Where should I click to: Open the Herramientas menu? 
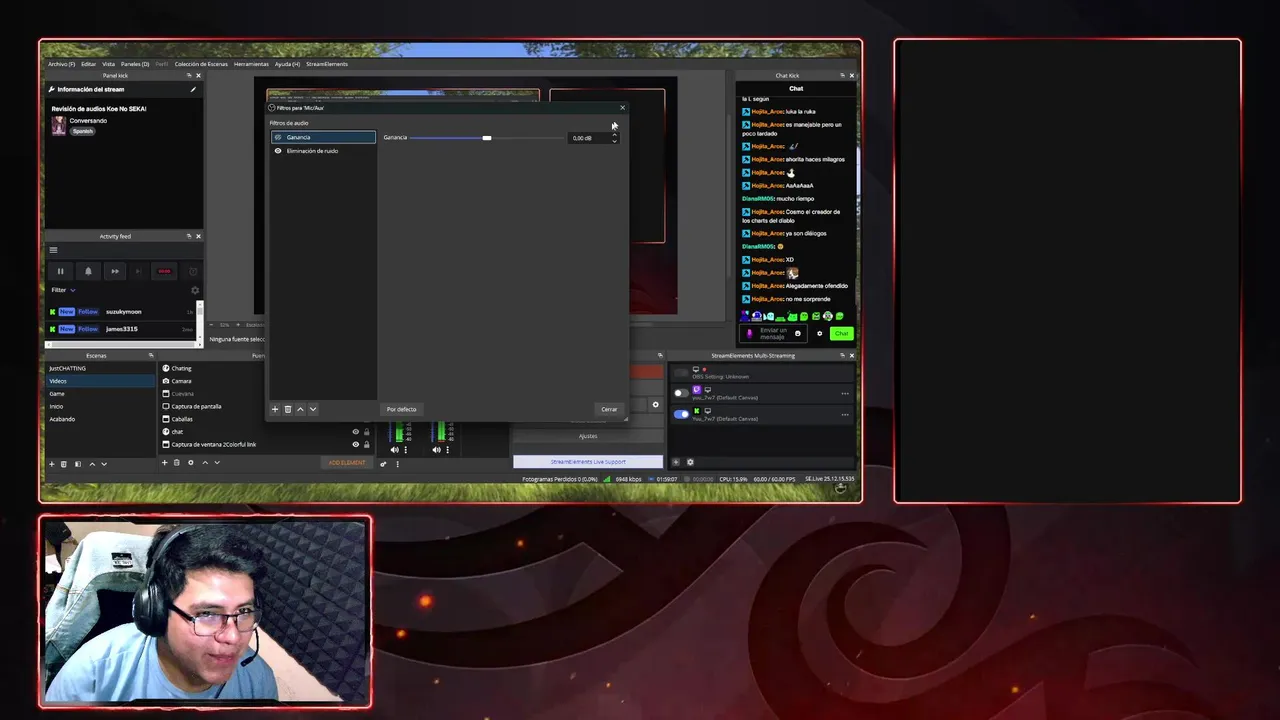(x=251, y=64)
